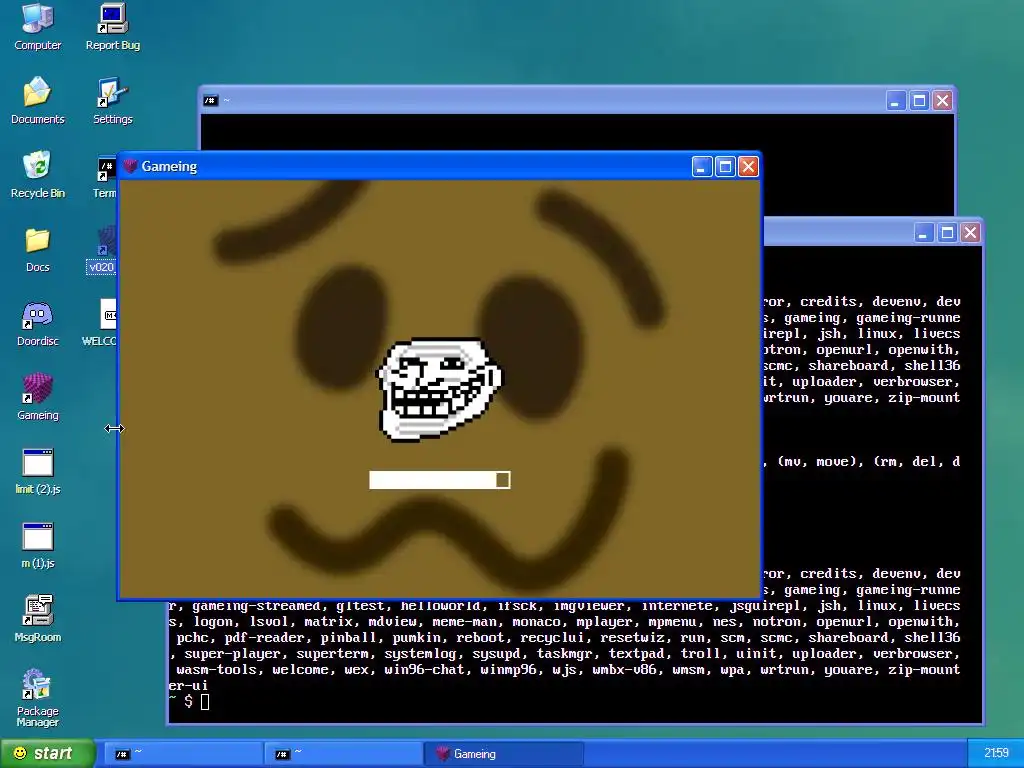Viewport: 1024px width, 768px height.
Task: Click the terminal prompt cursor after $
Action: click(205, 702)
